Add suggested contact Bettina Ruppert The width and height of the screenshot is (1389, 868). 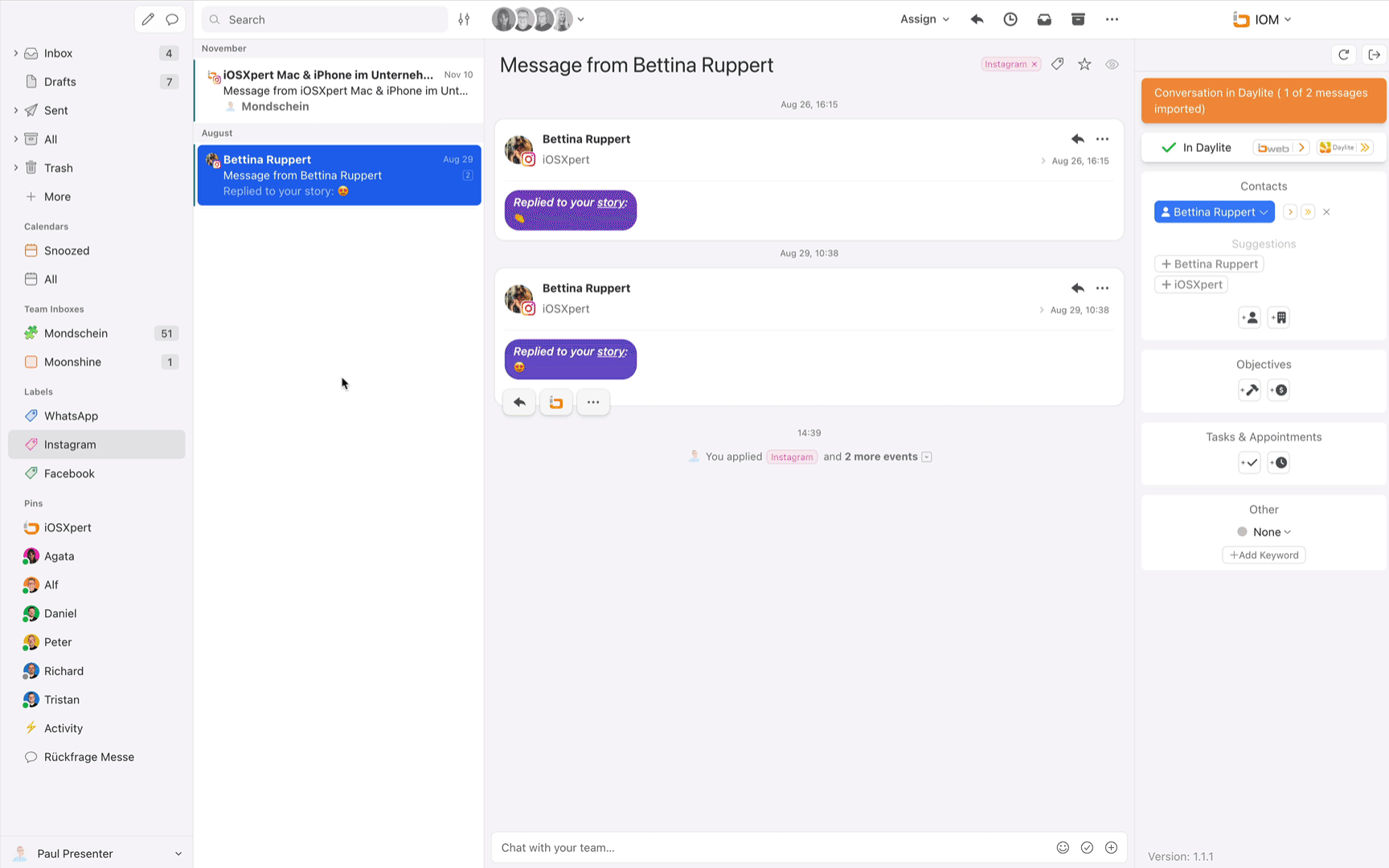1209,264
